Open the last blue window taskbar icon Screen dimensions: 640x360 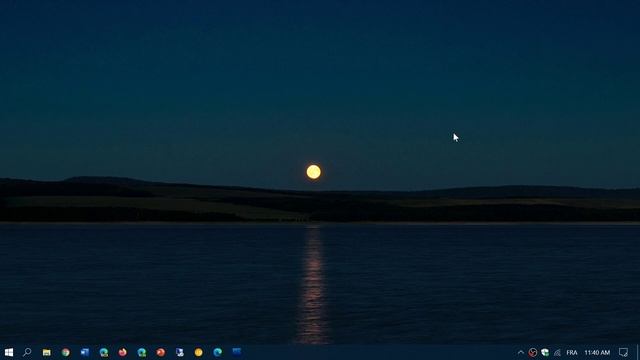tap(236, 352)
